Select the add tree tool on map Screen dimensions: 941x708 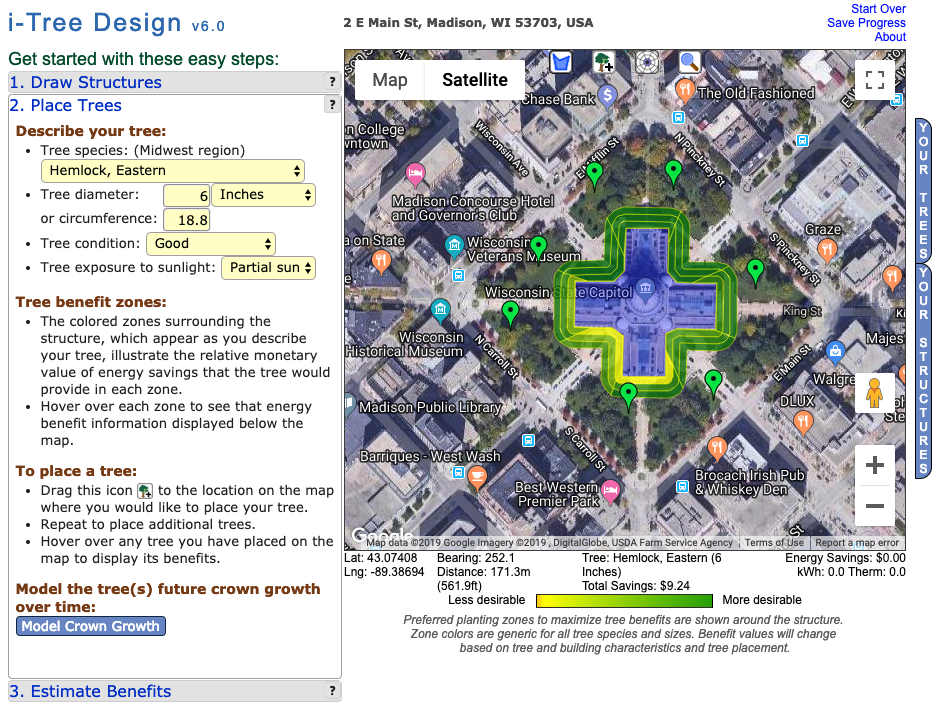[x=604, y=62]
